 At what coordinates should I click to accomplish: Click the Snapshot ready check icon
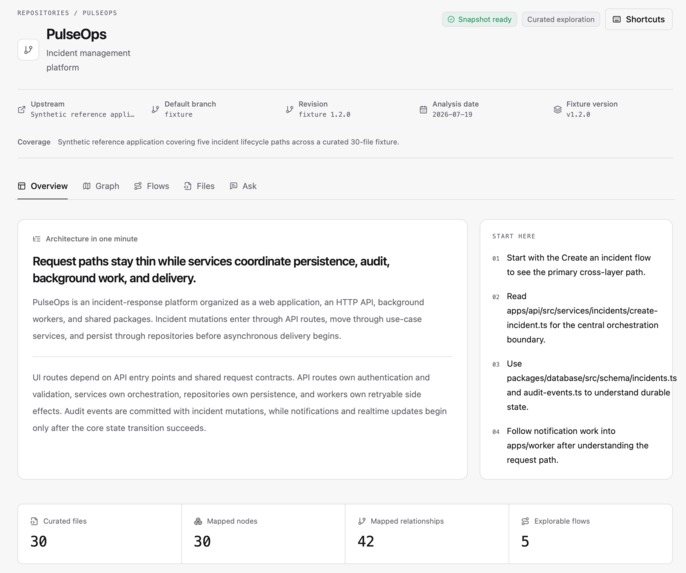(x=451, y=19)
